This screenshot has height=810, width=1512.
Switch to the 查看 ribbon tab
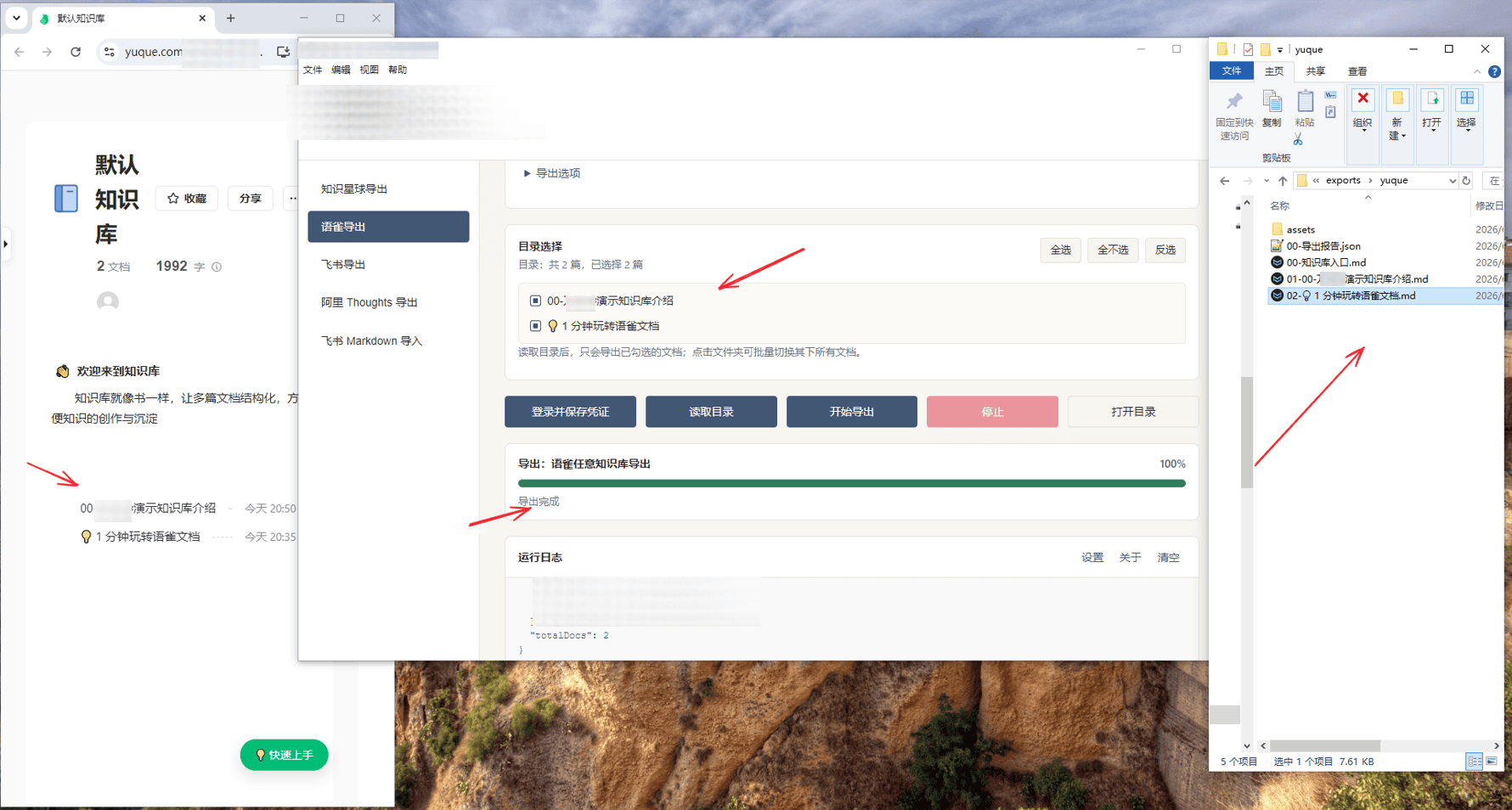pyautogui.click(x=1357, y=71)
